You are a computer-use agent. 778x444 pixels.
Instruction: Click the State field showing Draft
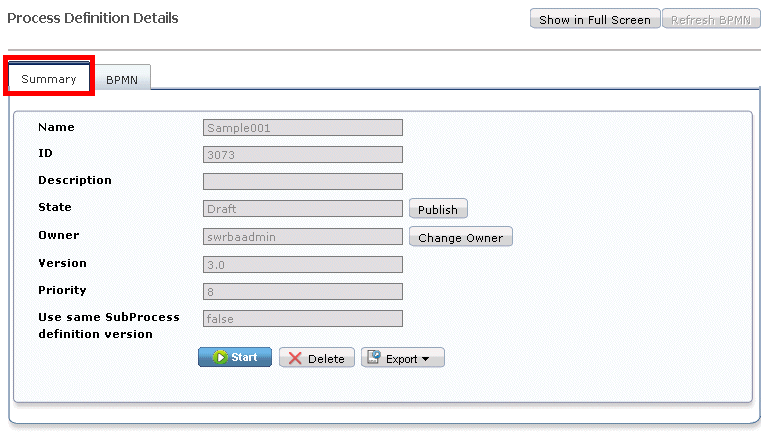pos(303,209)
